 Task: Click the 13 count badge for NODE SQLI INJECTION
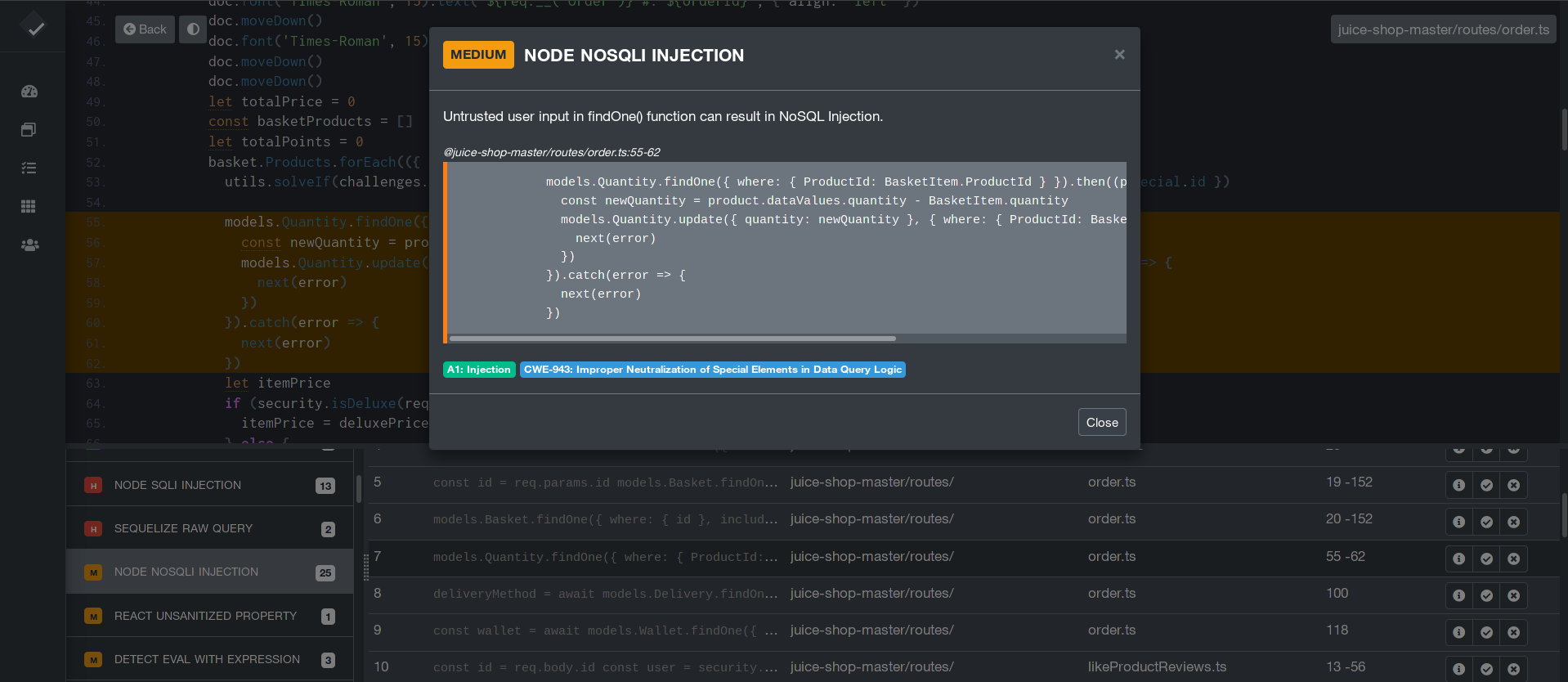(x=325, y=486)
